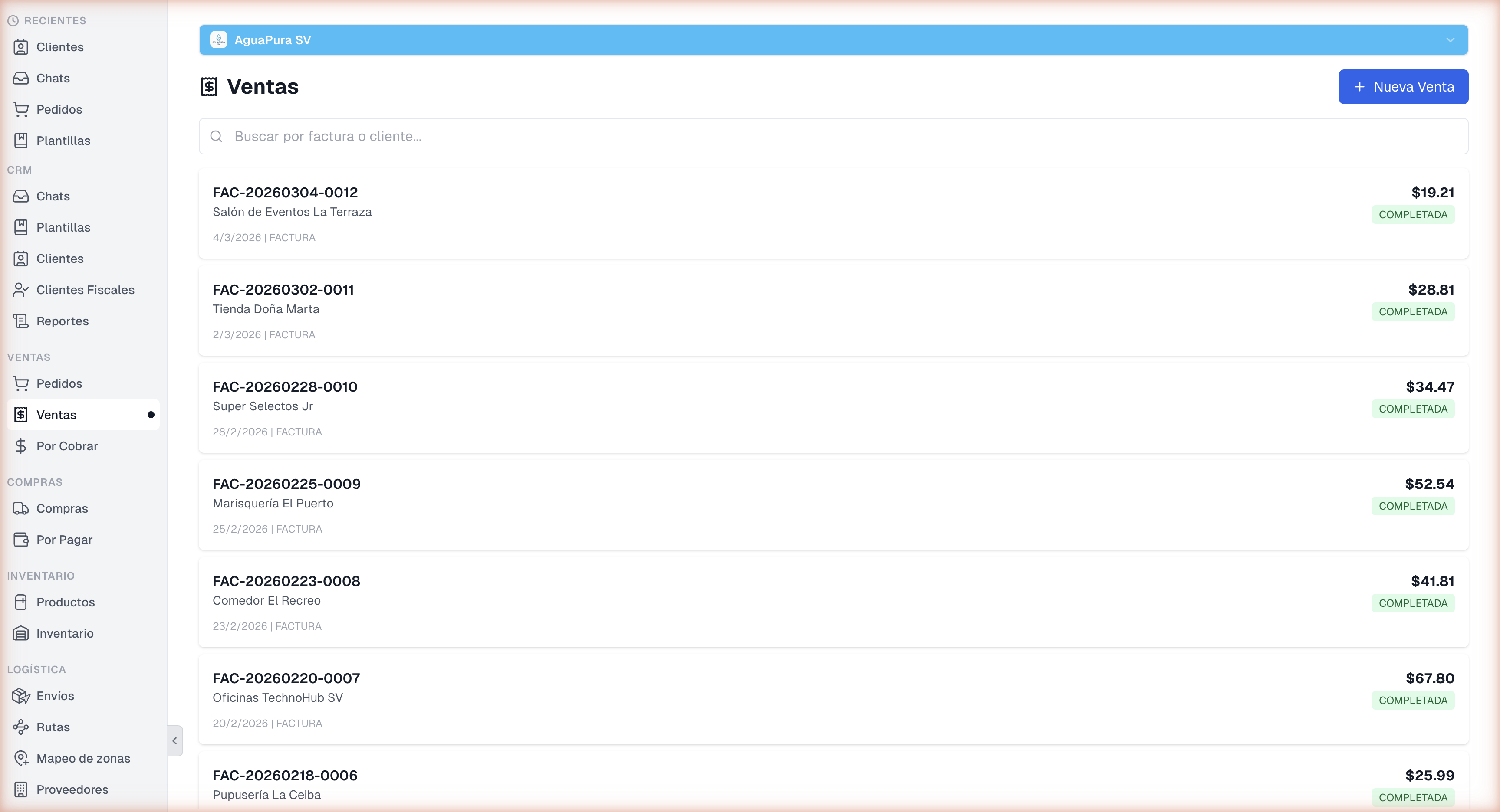
Task: Open the Reportes scroll icon
Action: [21, 321]
